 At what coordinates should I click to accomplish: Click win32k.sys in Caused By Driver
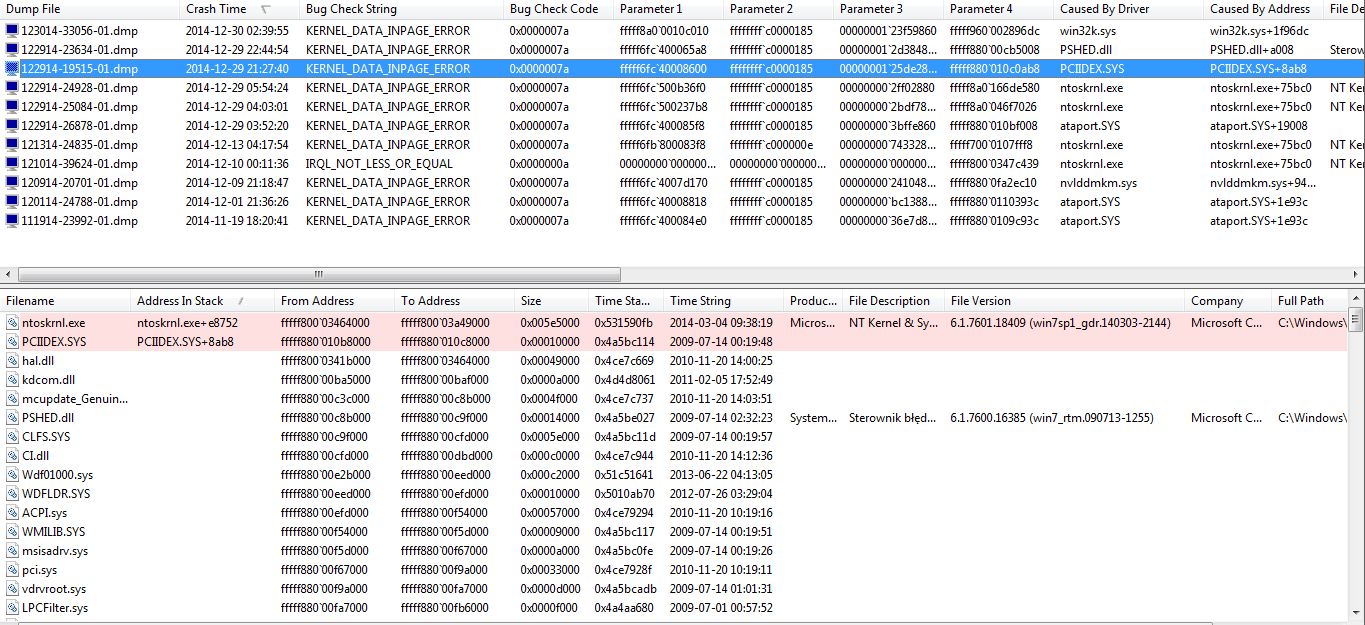coord(1088,31)
